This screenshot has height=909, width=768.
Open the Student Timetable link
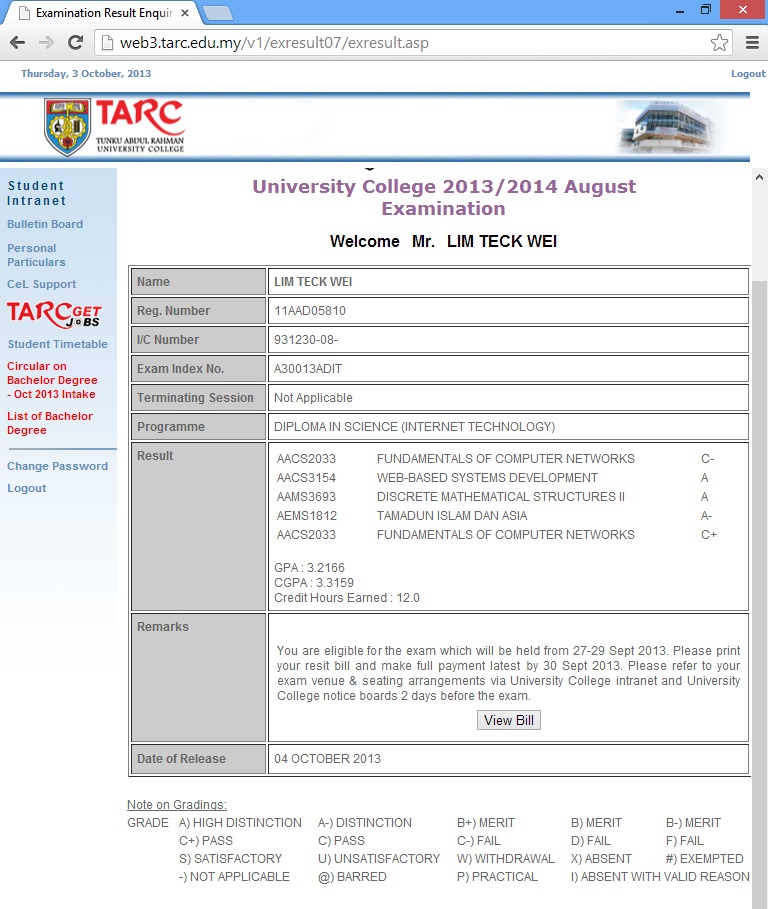point(57,344)
